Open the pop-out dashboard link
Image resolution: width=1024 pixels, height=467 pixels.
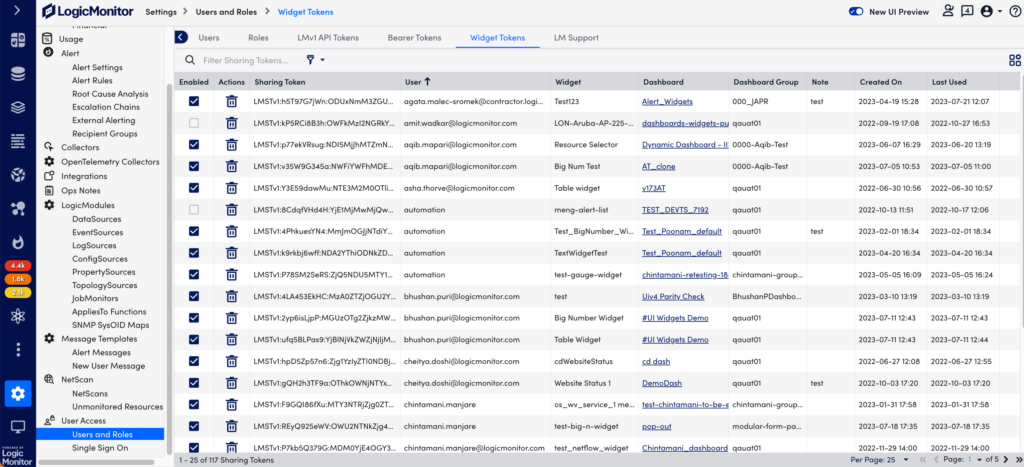pyautogui.click(x=657, y=427)
